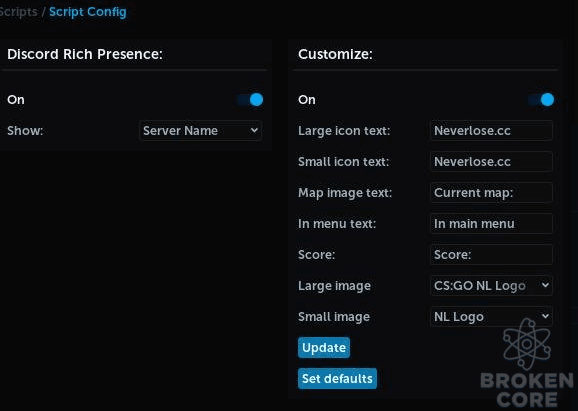Click the Update button
This screenshot has height=411, width=578.
coord(324,348)
